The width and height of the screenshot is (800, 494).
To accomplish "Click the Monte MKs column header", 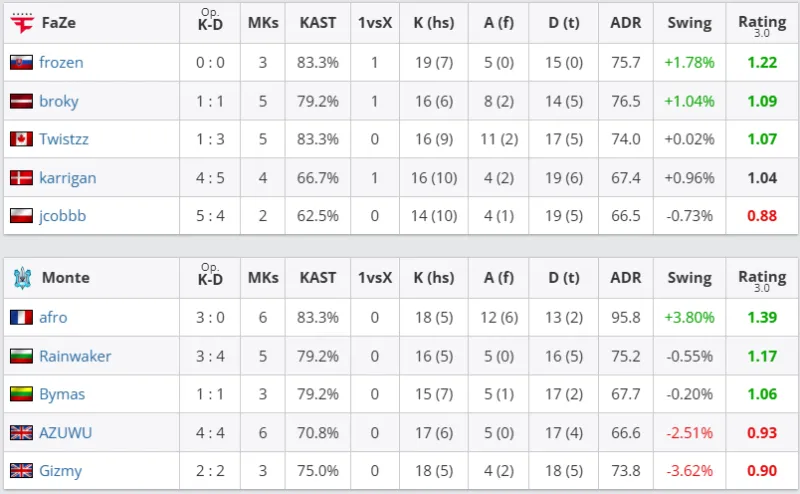I will tap(263, 278).
